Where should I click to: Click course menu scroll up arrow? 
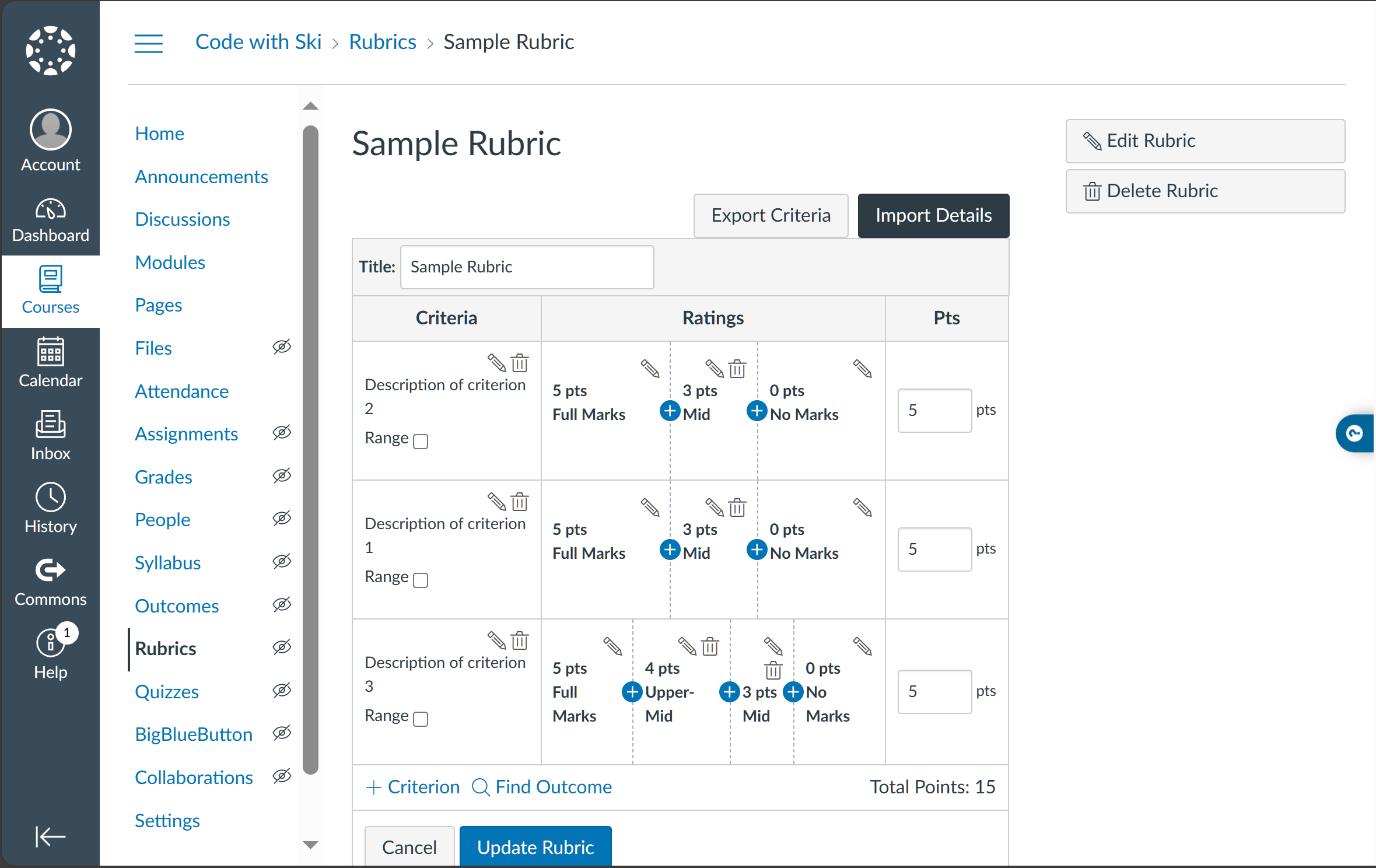(x=311, y=106)
